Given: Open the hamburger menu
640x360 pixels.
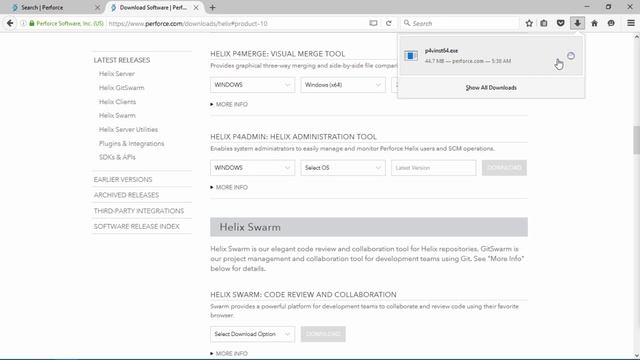Looking at the screenshot, I should pyautogui.click(x=631, y=23).
